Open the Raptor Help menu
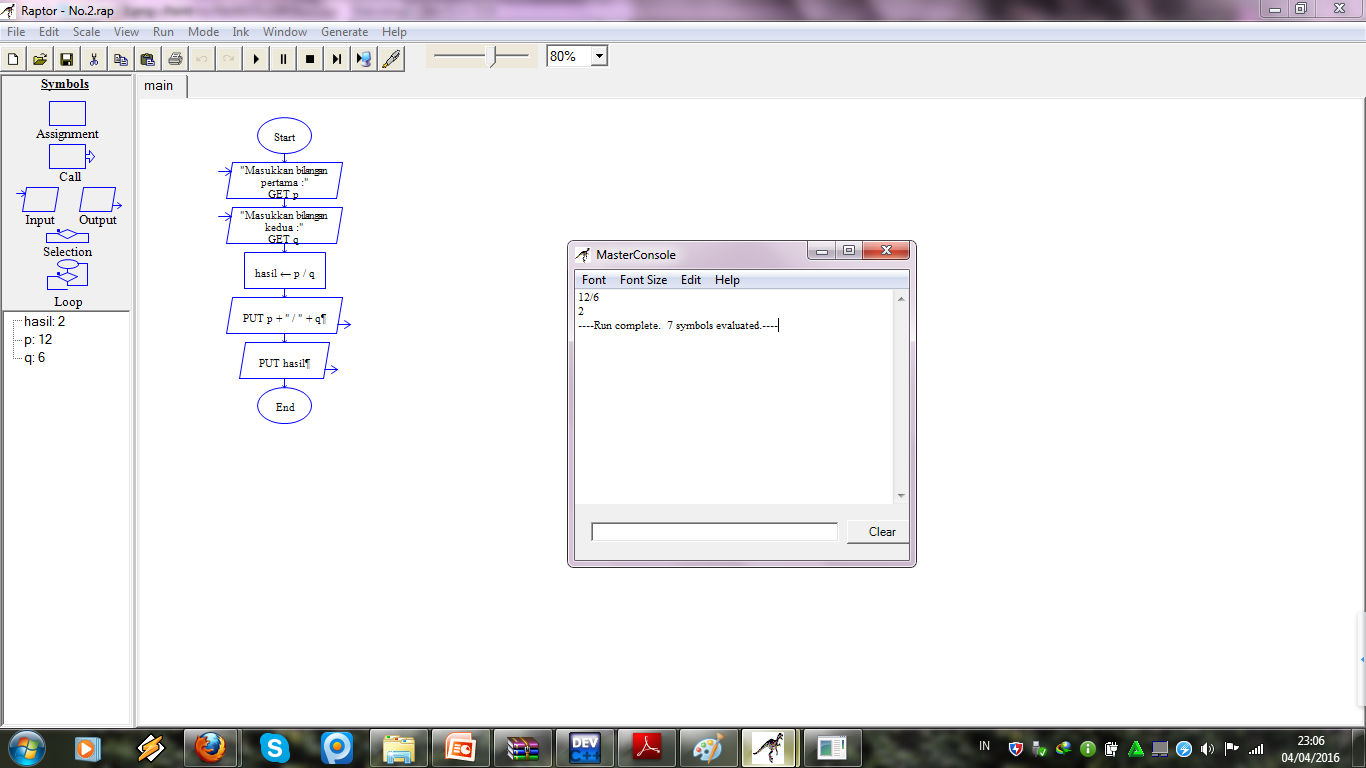 [x=394, y=32]
